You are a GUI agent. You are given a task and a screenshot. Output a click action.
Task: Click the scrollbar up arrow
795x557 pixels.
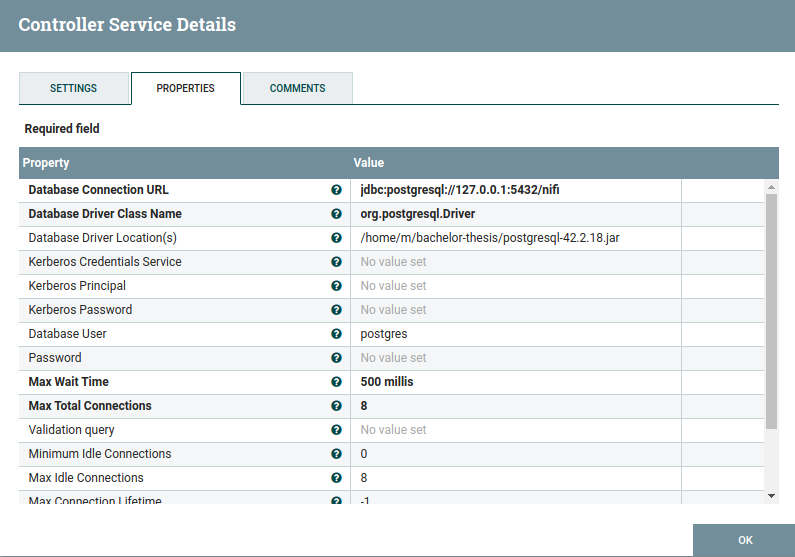pos(771,187)
